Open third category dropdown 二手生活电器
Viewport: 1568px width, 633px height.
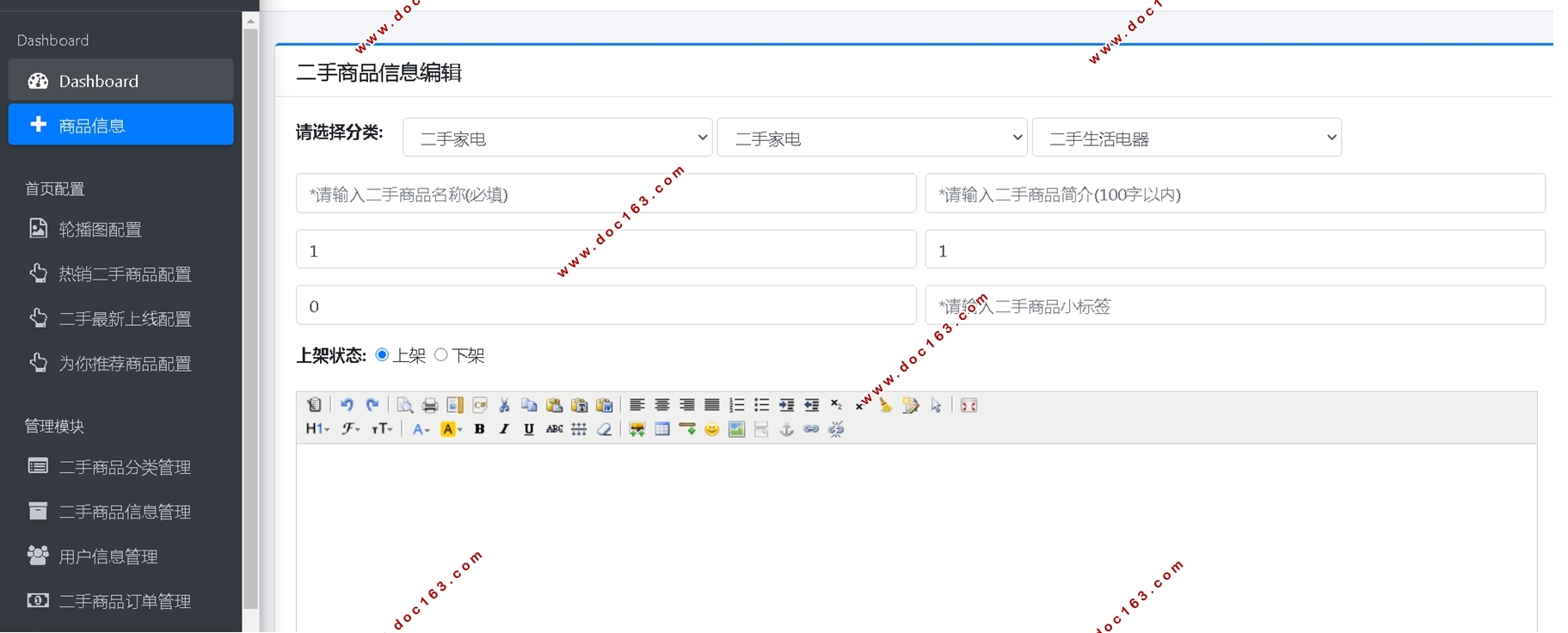coord(1187,138)
